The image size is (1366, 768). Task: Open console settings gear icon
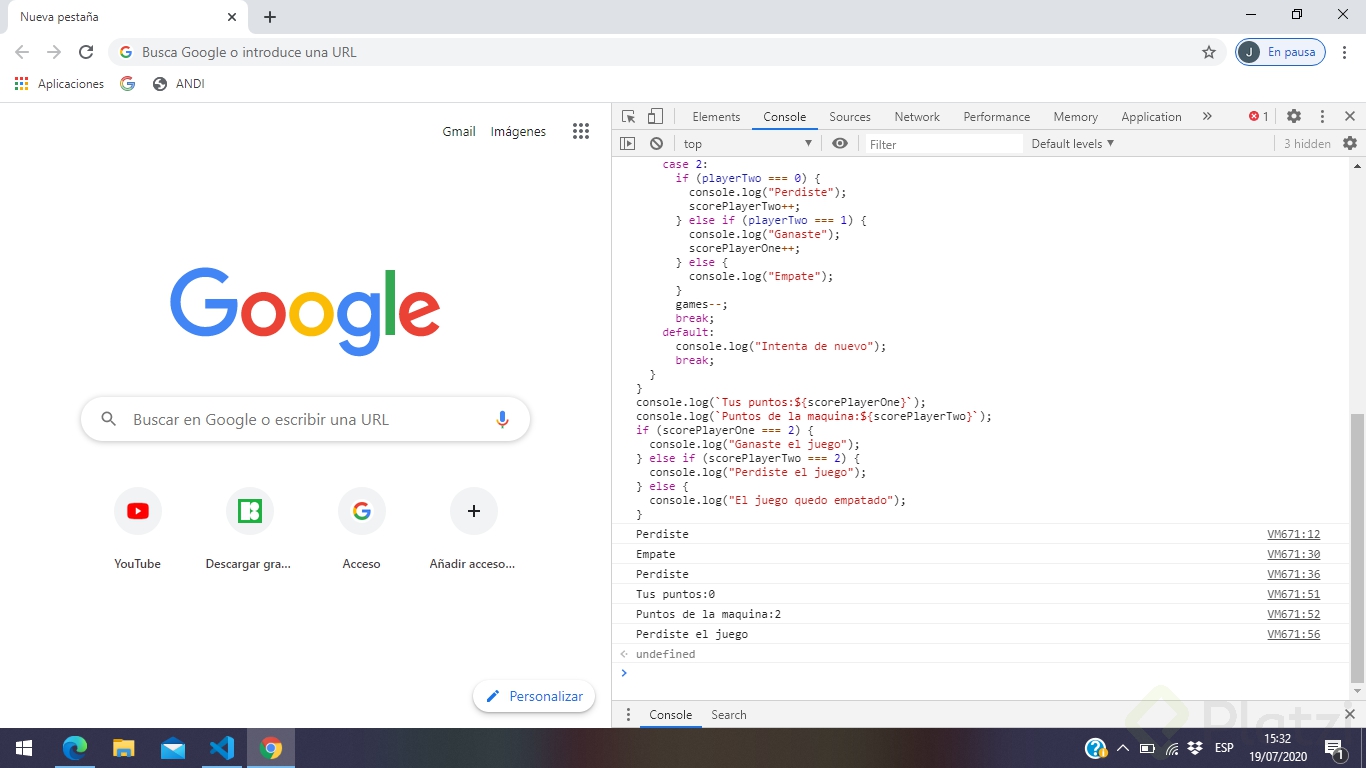(1350, 144)
